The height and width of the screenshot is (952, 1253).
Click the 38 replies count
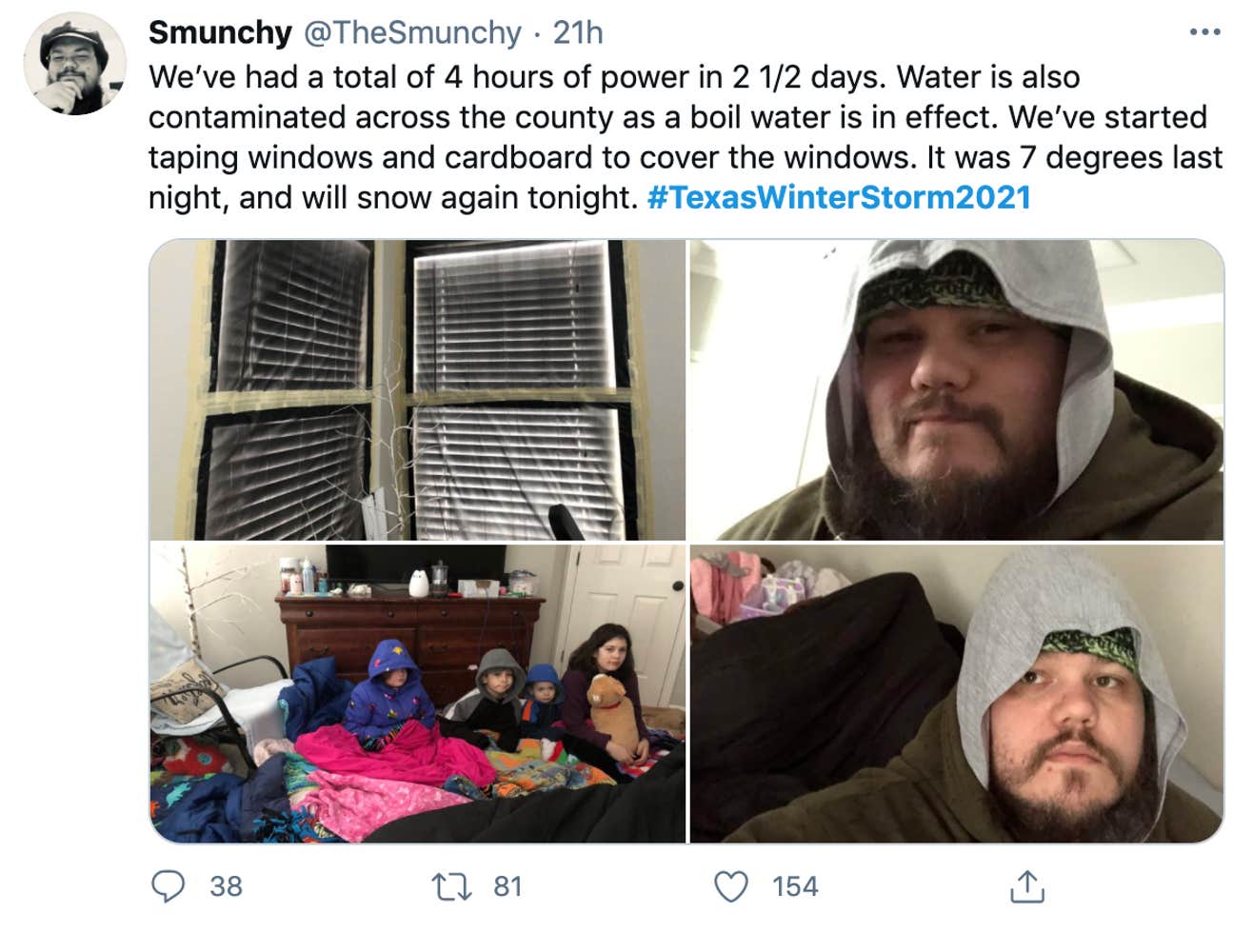coord(226,886)
